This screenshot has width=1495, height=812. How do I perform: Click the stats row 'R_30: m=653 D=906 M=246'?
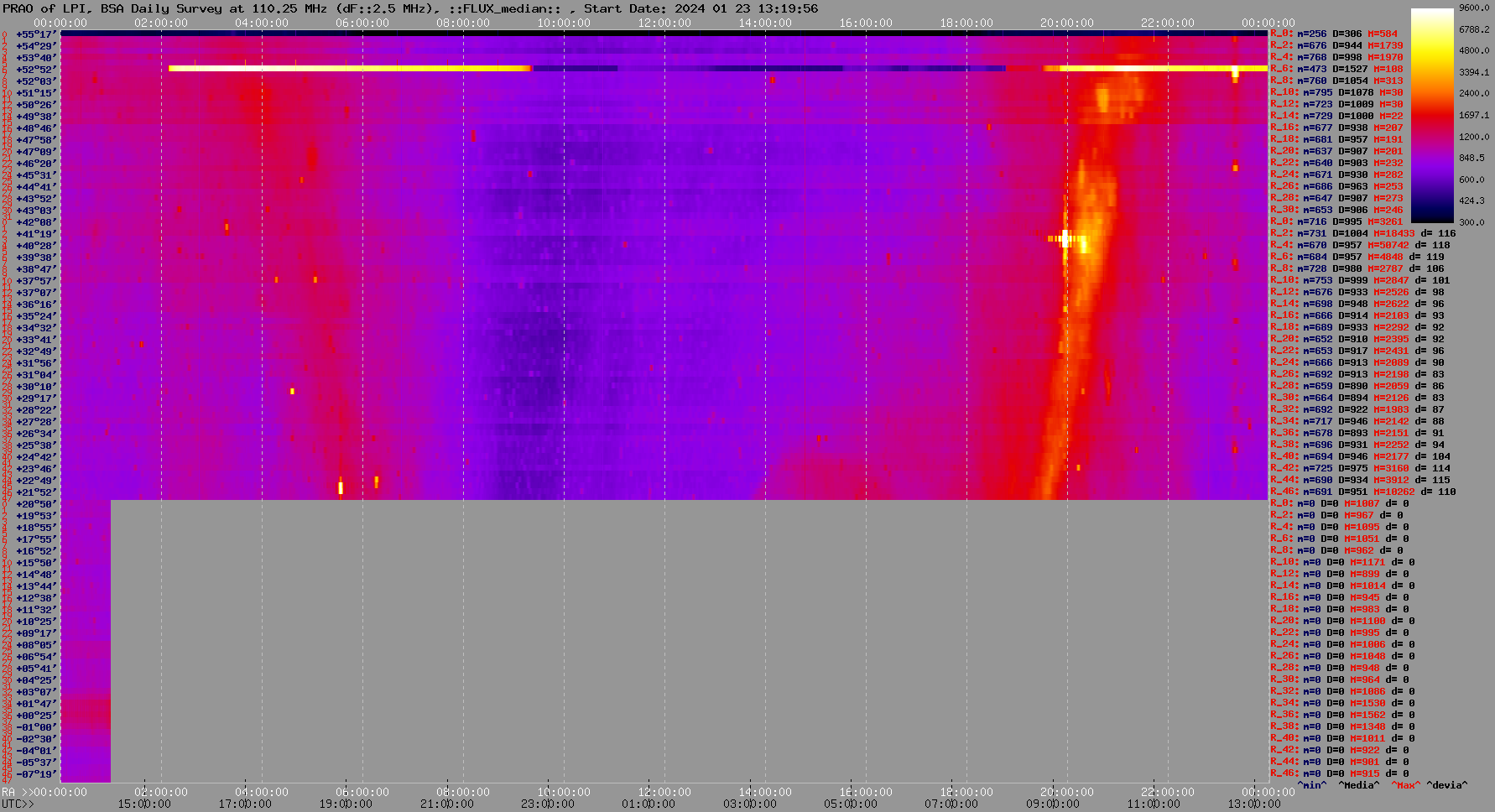tap(1336, 211)
